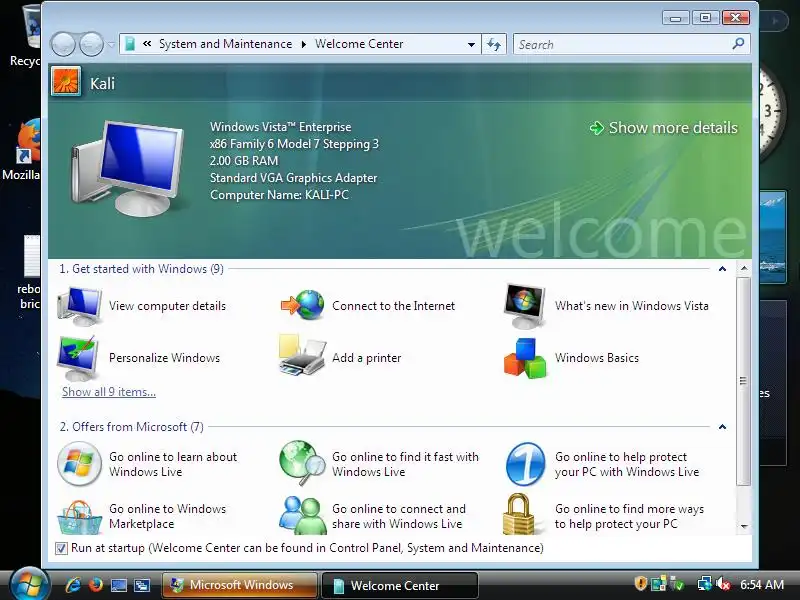Click the Forward navigation button
The width and height of the screenshot is (800, 600).
tap(91, 44)
